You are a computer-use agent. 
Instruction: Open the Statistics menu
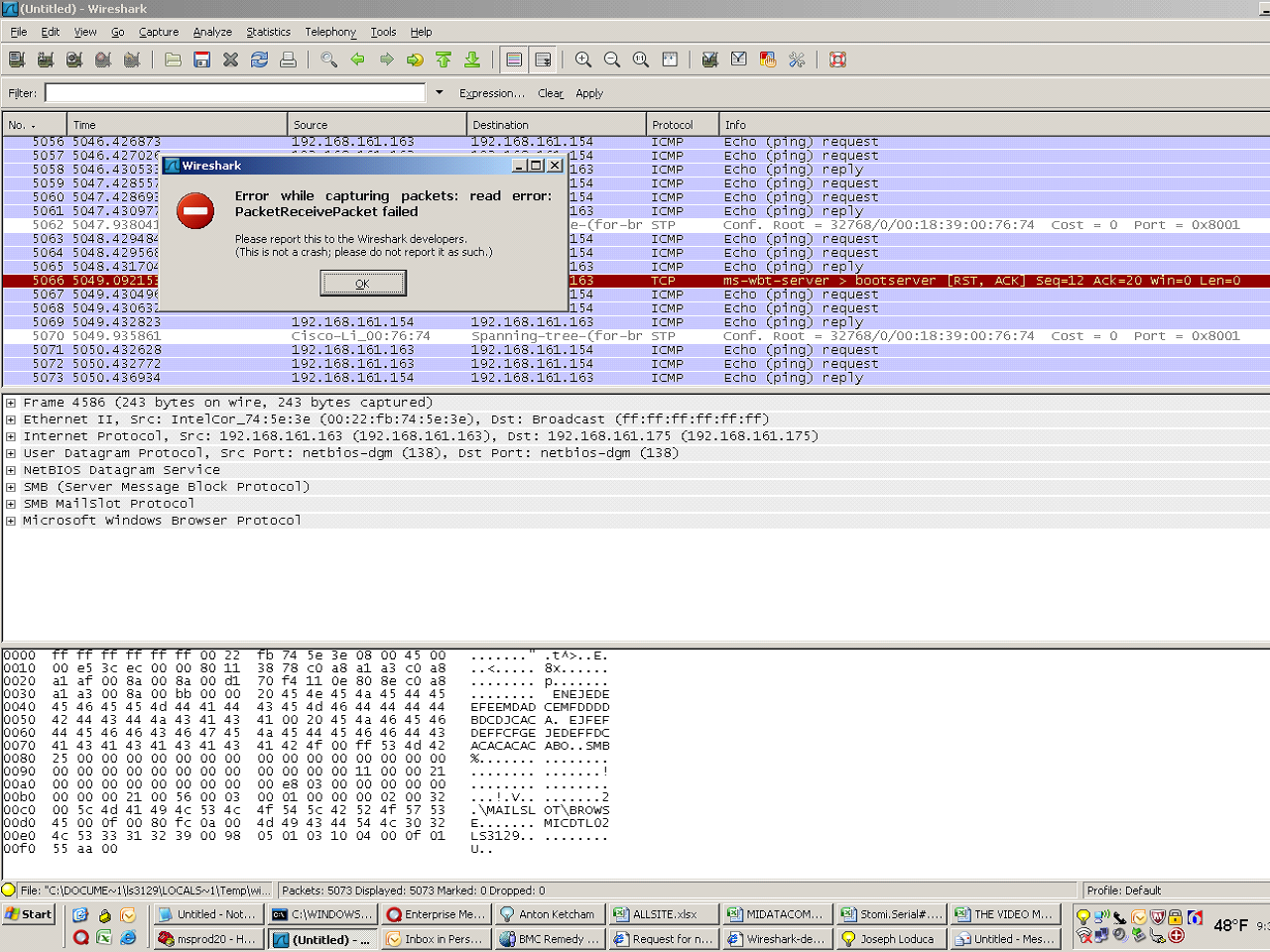[x=269, y=32]
